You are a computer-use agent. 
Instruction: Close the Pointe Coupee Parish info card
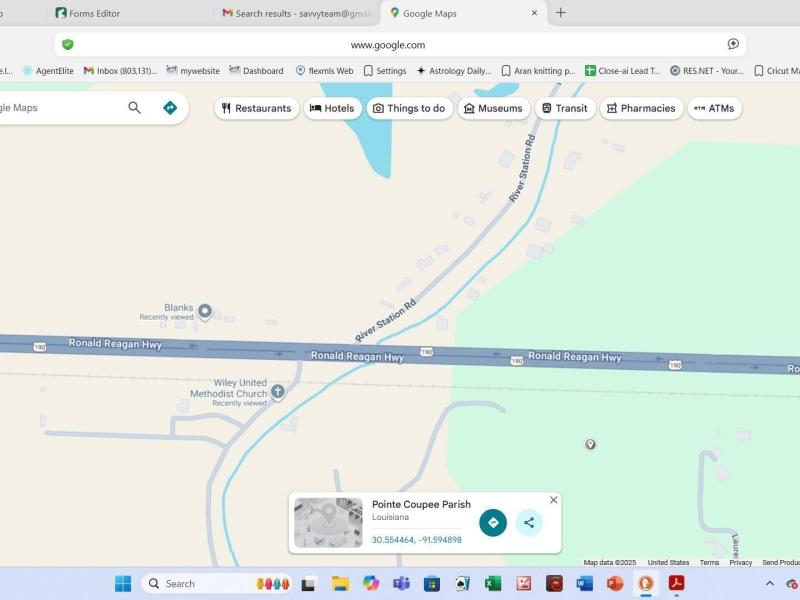[x=554, y=500]
